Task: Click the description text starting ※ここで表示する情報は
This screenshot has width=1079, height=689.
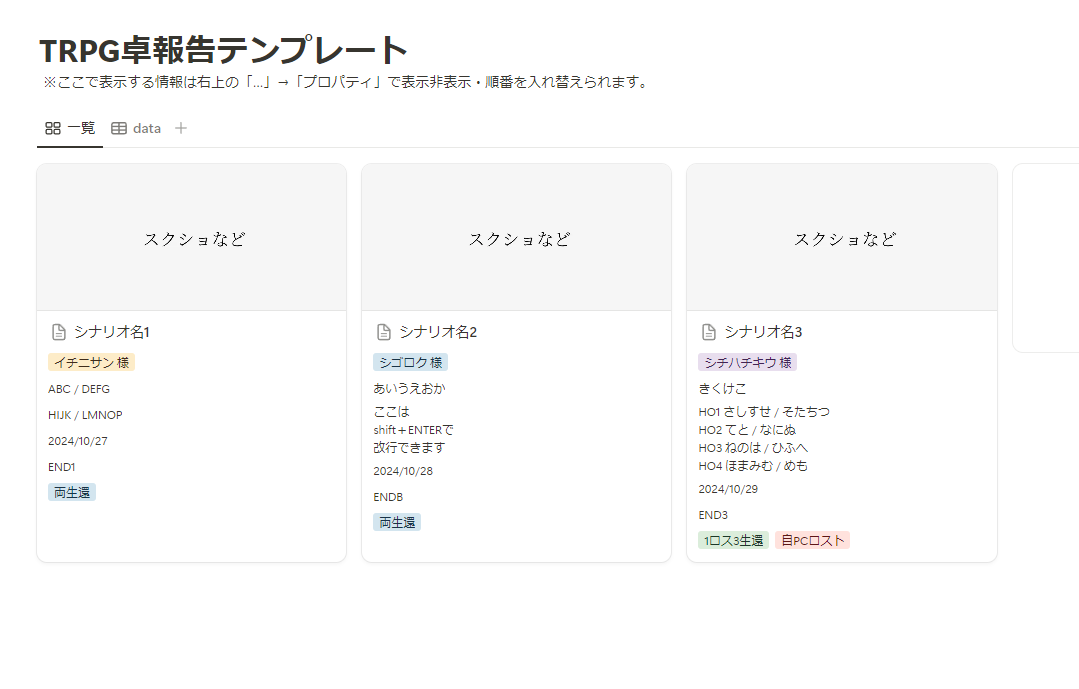Action: (346, 82)
